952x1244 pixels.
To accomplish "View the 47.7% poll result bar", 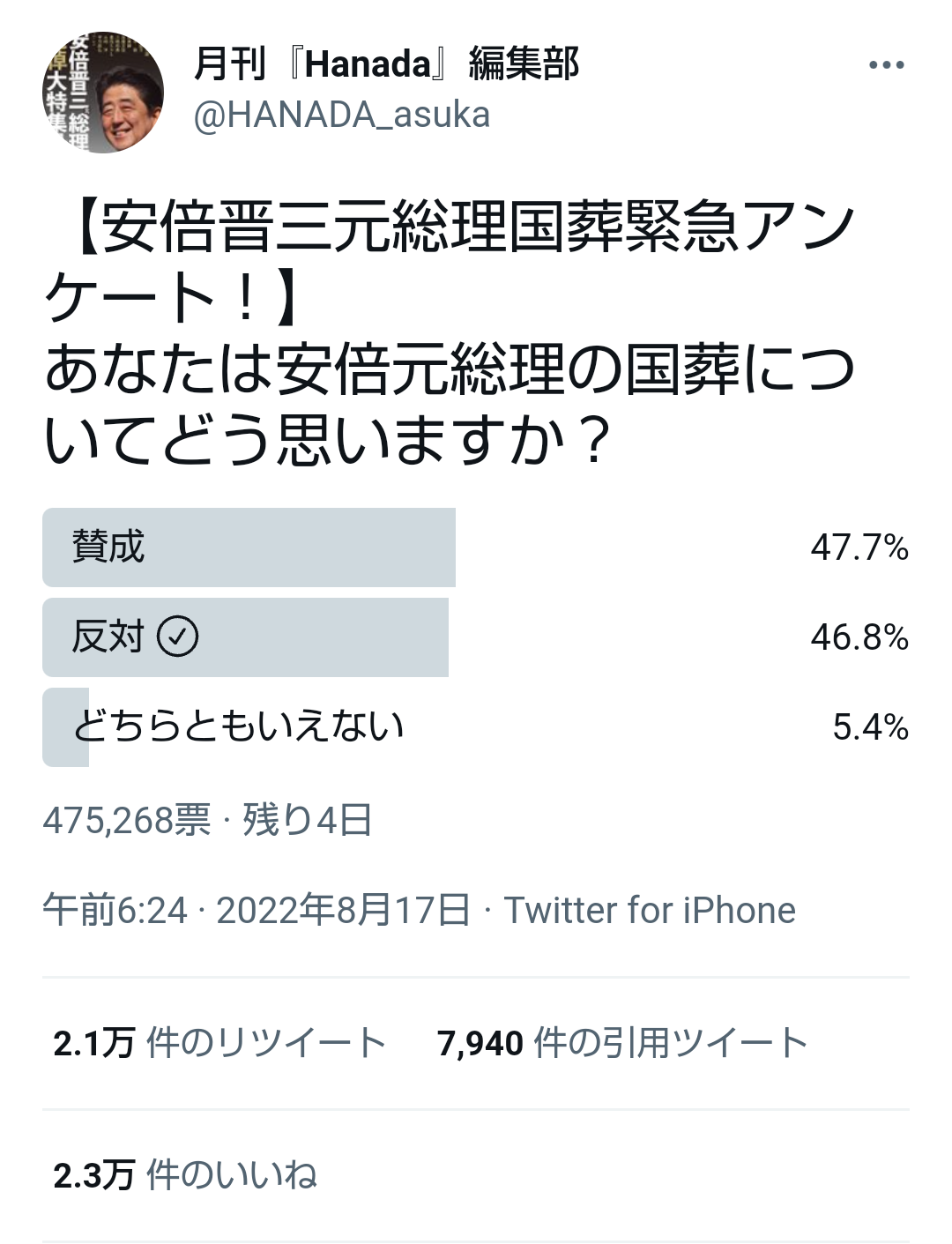I will coord(249,548).
